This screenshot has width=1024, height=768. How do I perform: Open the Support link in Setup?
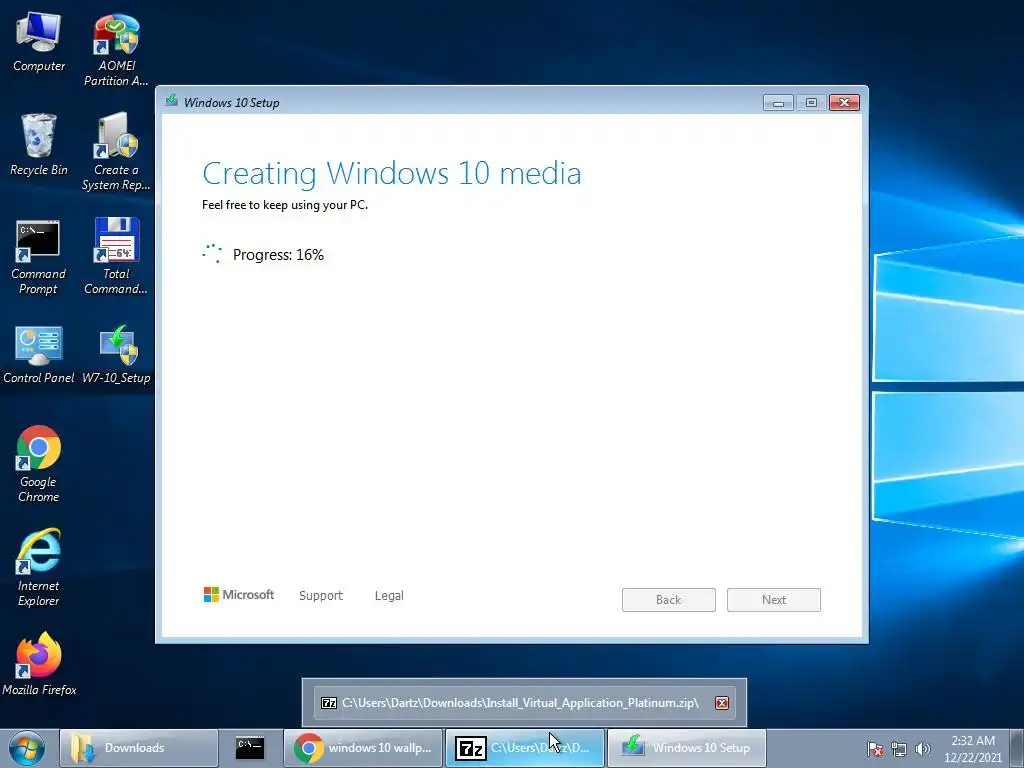click(x=321, y=596)
